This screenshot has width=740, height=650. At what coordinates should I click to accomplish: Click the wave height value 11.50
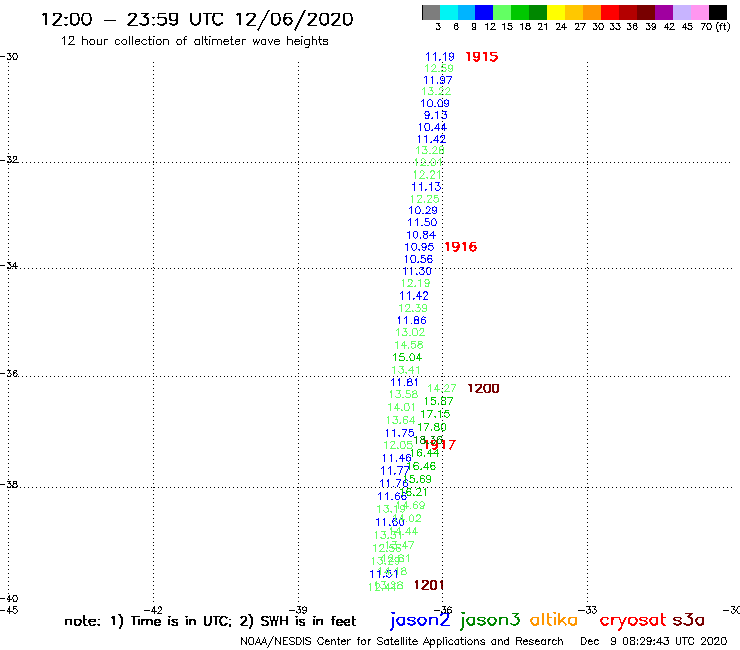tap(422, 222)
